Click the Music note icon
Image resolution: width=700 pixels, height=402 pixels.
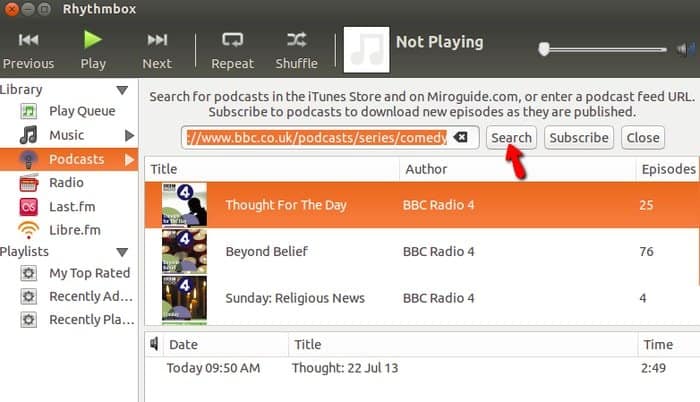point(29,135)
